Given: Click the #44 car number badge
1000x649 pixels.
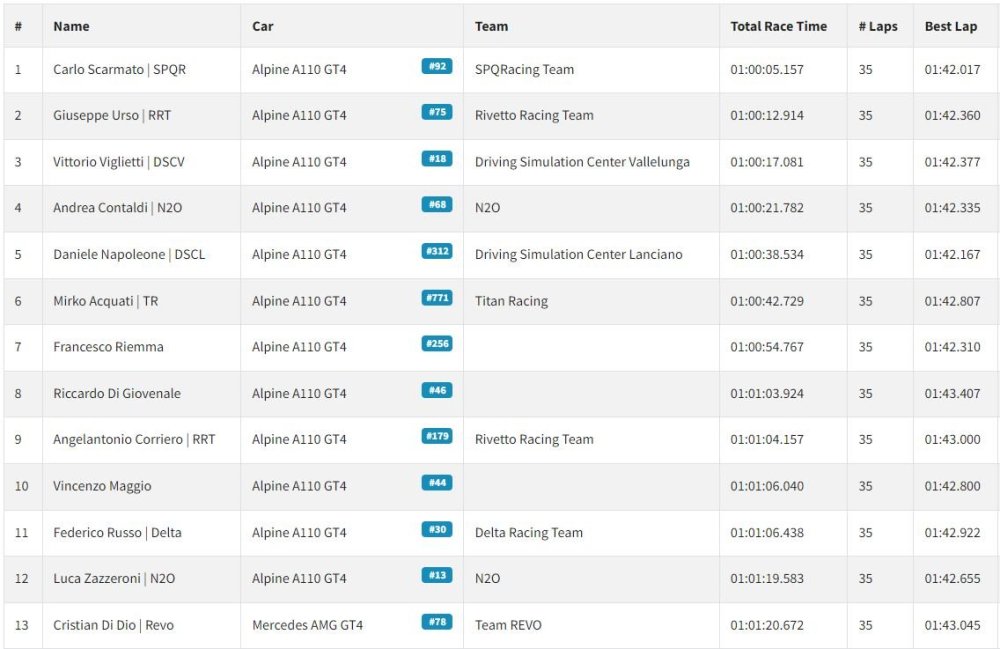Looking at the screenshot, I should [437, 483].
